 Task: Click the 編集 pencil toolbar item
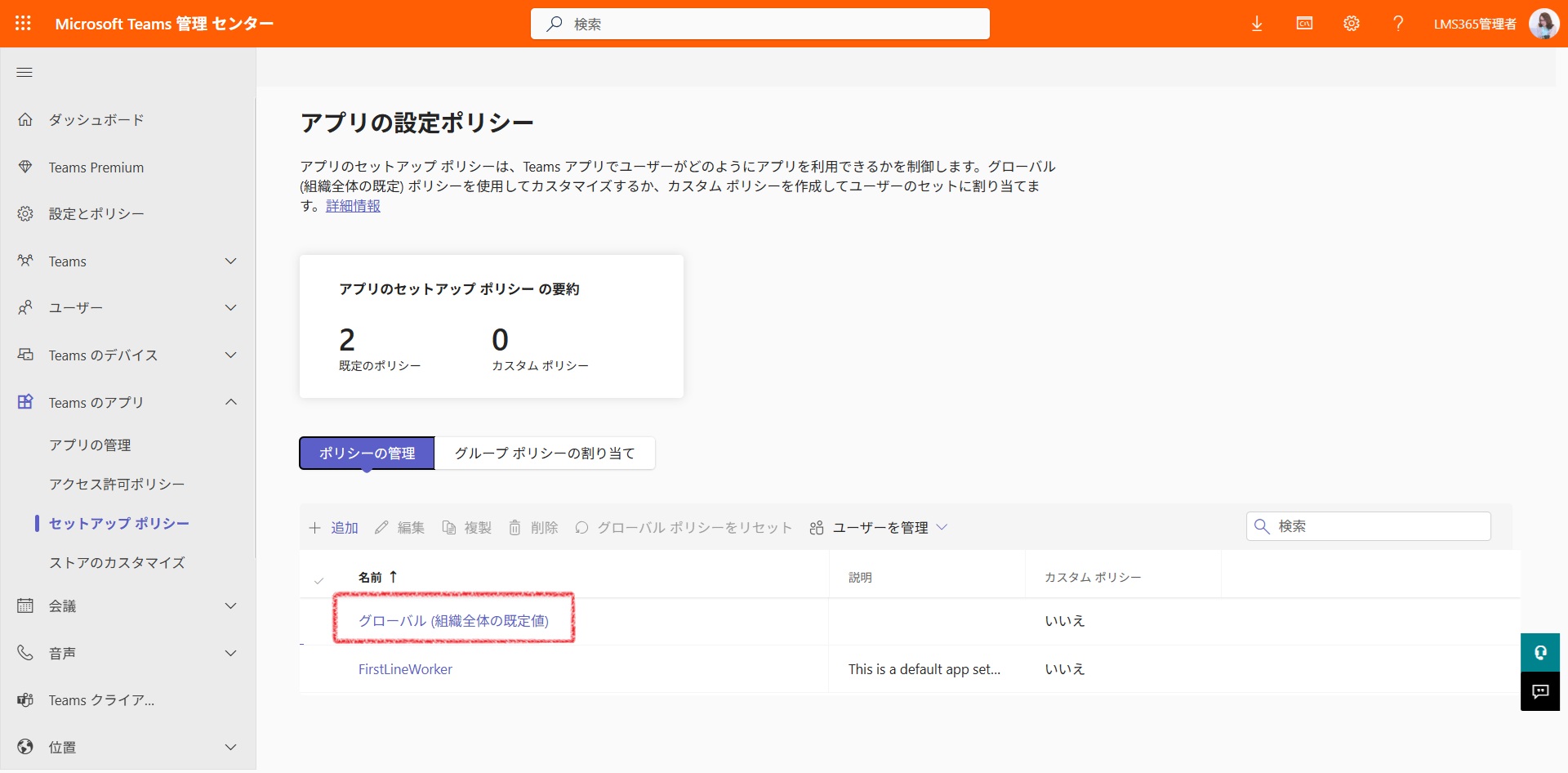point(399,528)
